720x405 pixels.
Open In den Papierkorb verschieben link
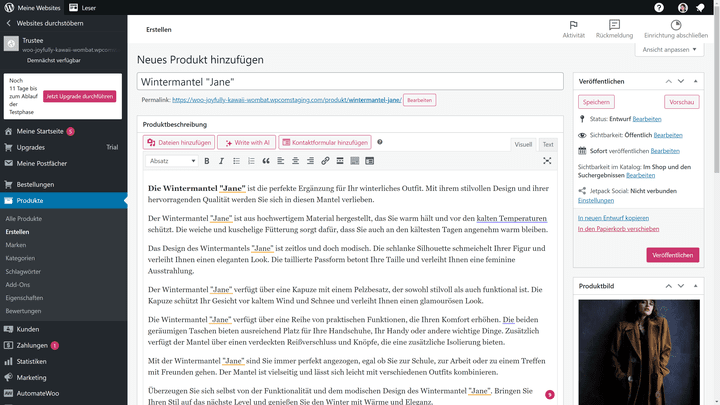click(x=618, y=229)
